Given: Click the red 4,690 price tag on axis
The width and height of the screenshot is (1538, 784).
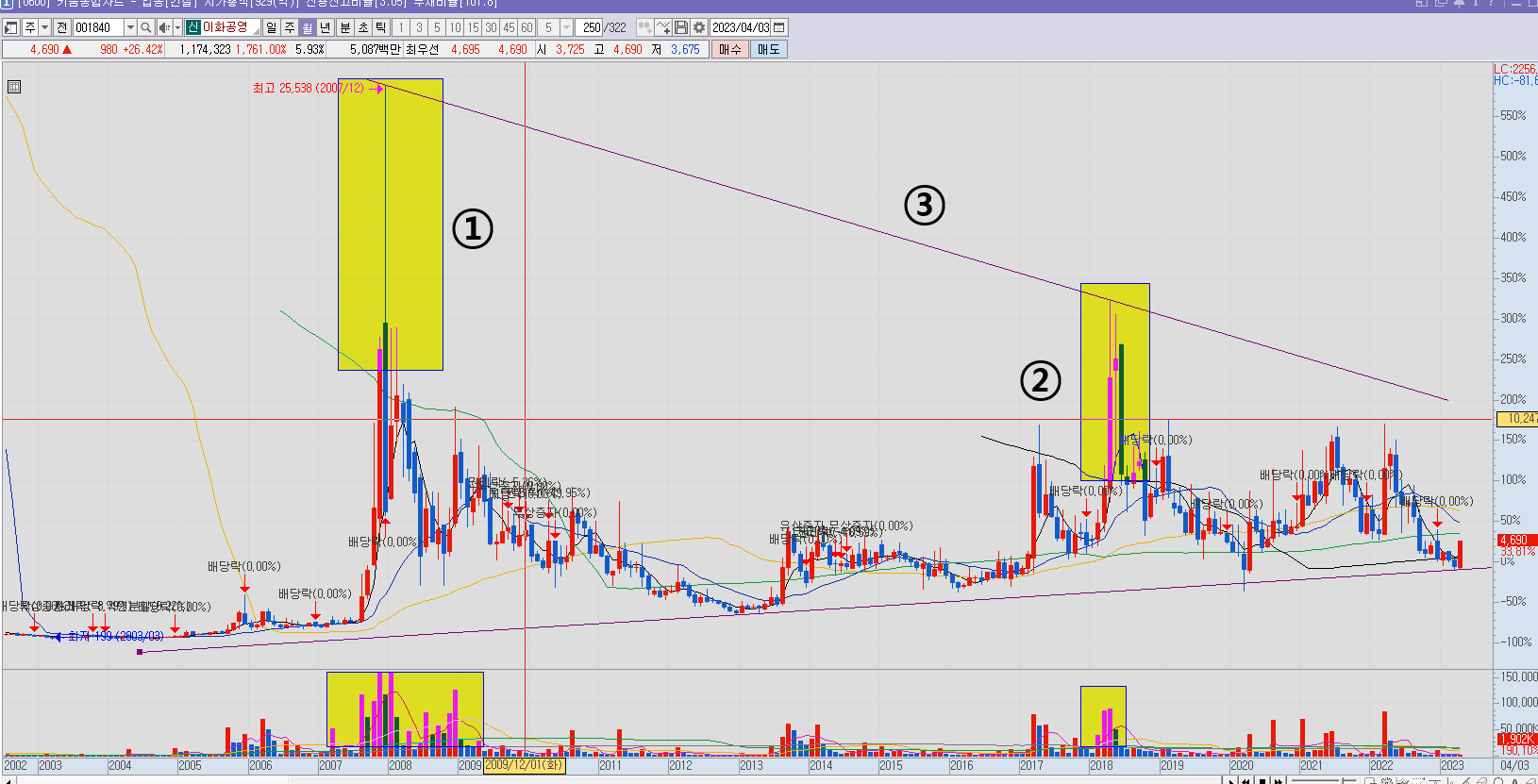Looking at the screenshot, I should tap(1516, 541).
